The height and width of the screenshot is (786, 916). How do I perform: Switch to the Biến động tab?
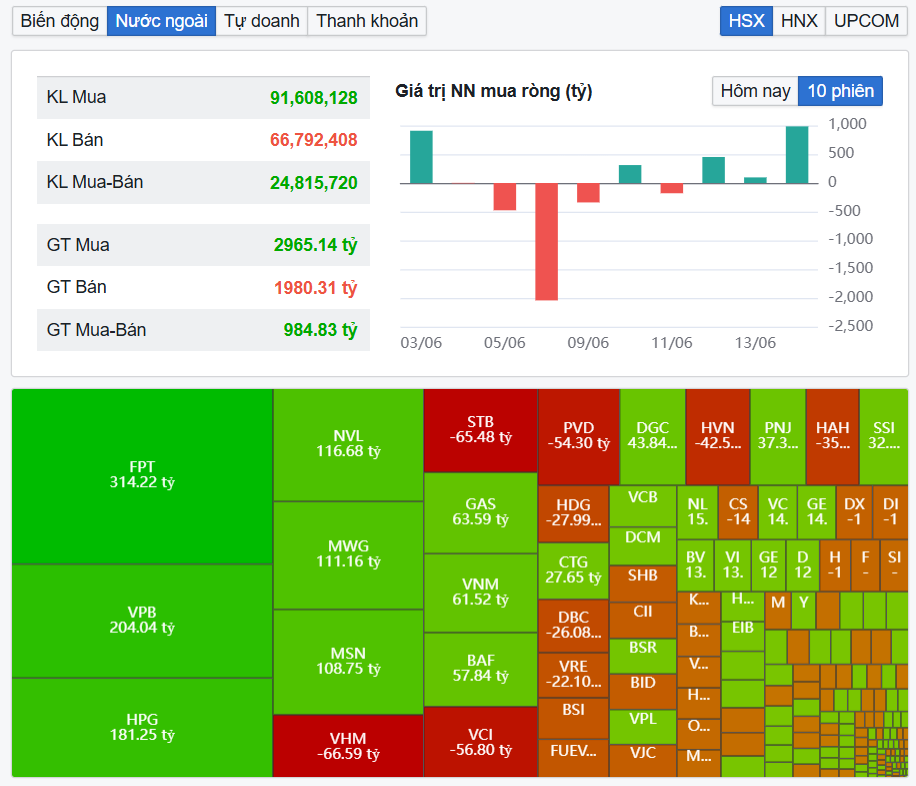60,21
